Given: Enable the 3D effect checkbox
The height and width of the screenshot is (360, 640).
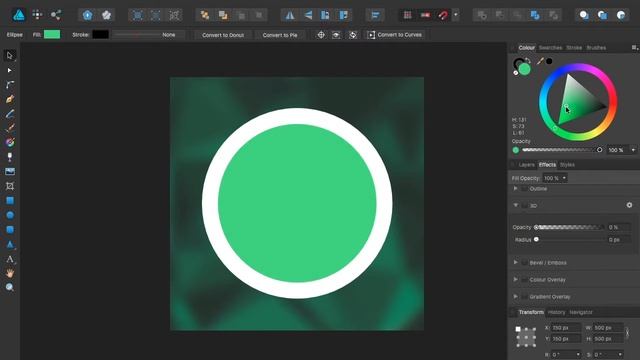Looking at the screenshot, I should coord(524,206).
